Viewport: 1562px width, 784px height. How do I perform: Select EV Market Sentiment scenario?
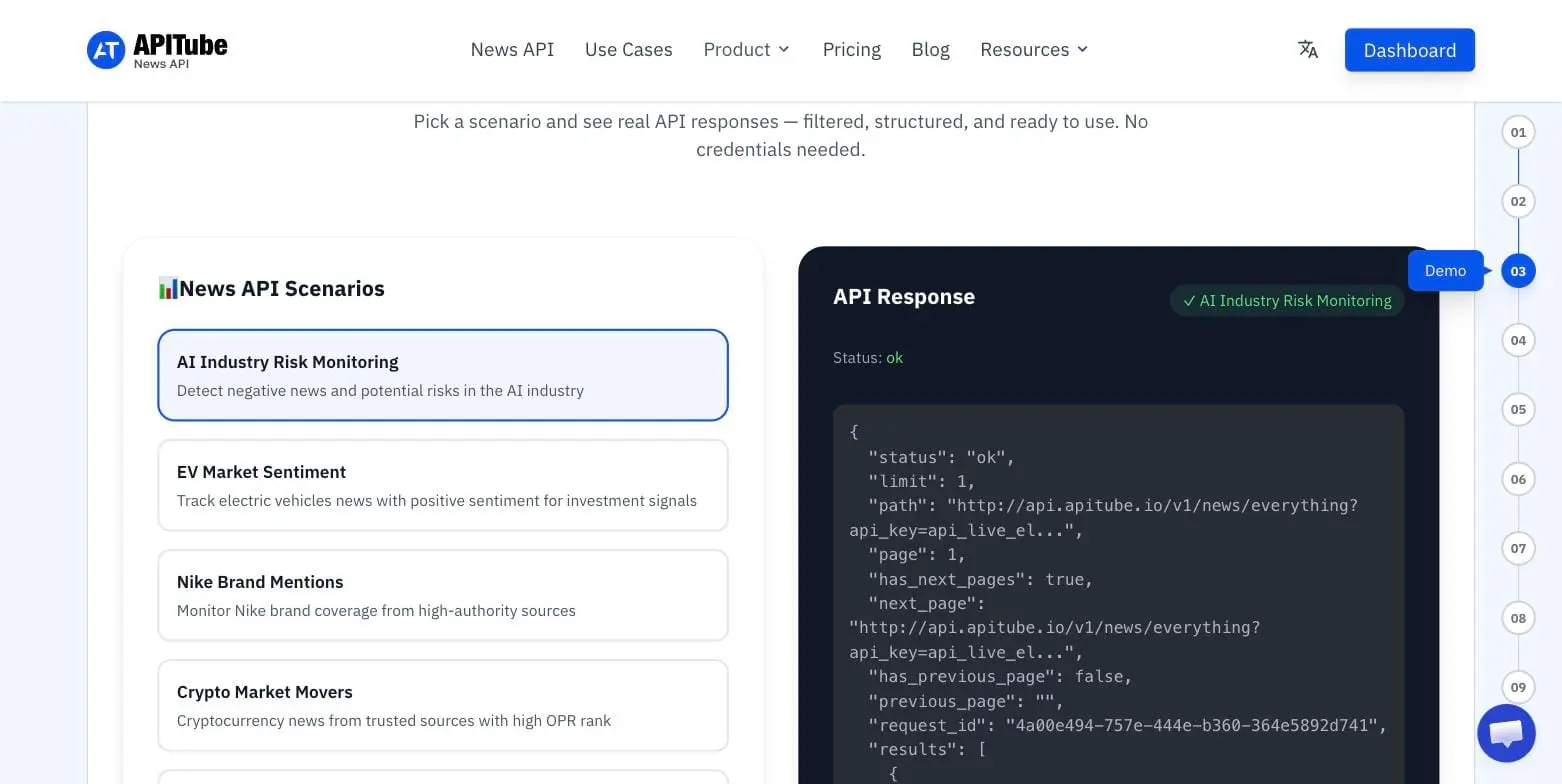[x=443, y=485]
